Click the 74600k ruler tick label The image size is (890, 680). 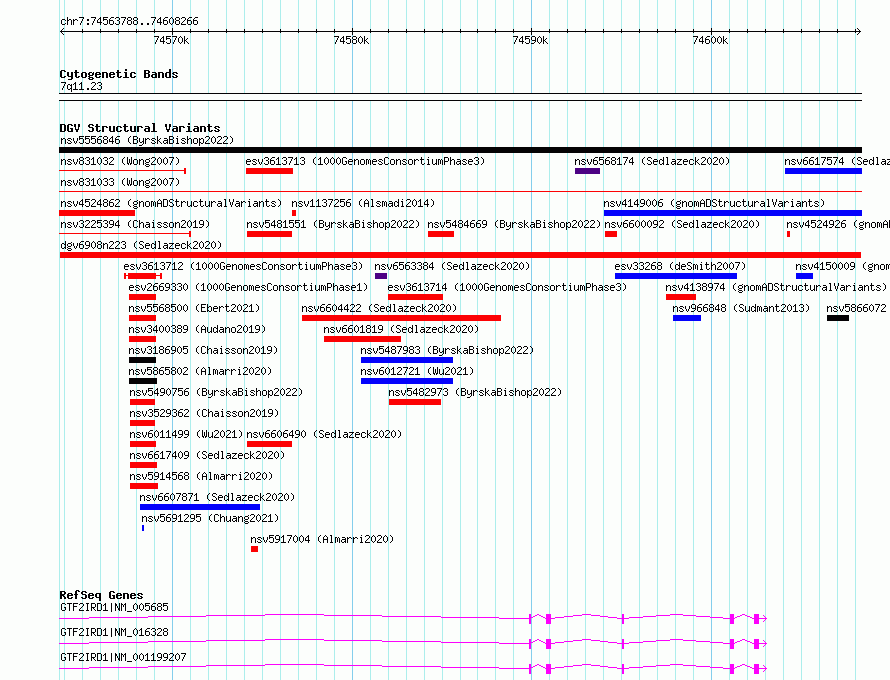click(710, 40)
